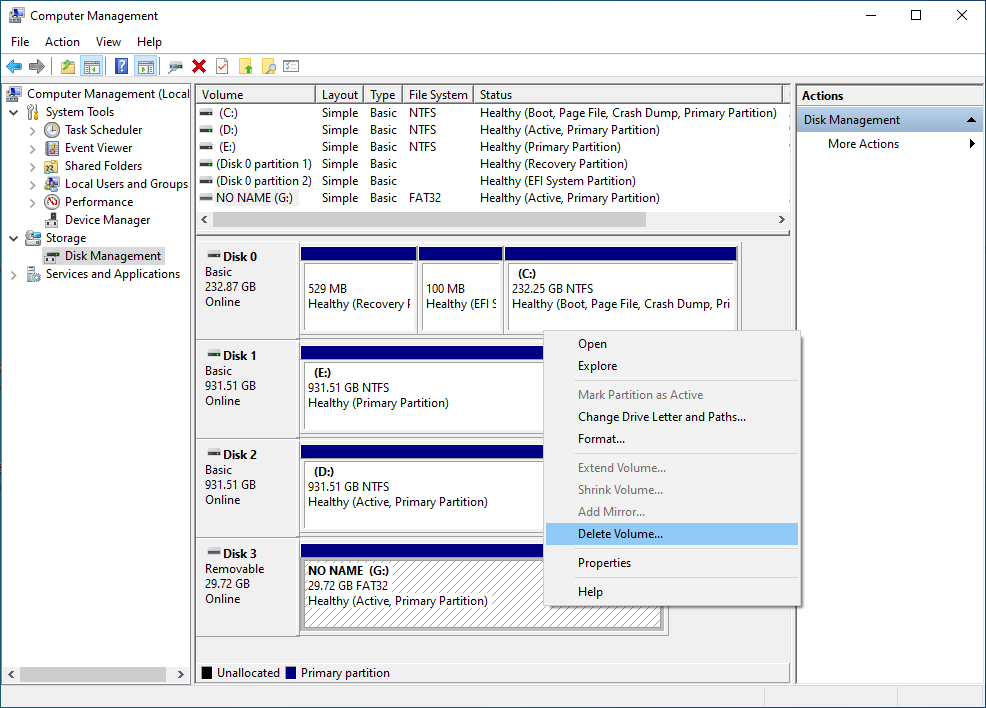This screenshot has width=986, height=708.
Task: Click the red X Delete toolbar icon
Action: coord(199,66)
